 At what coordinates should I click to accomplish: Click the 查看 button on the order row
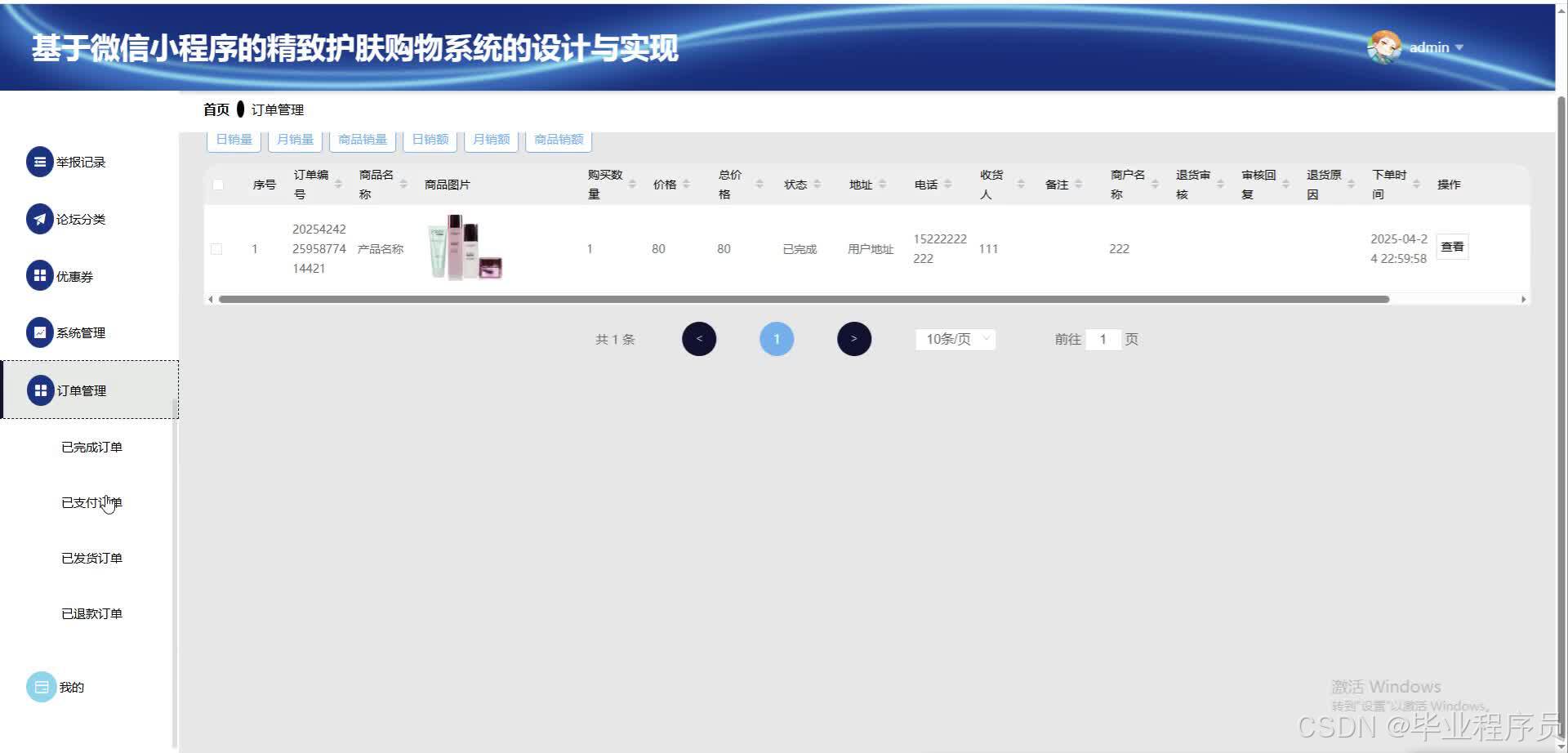[x=1452, y=246]
